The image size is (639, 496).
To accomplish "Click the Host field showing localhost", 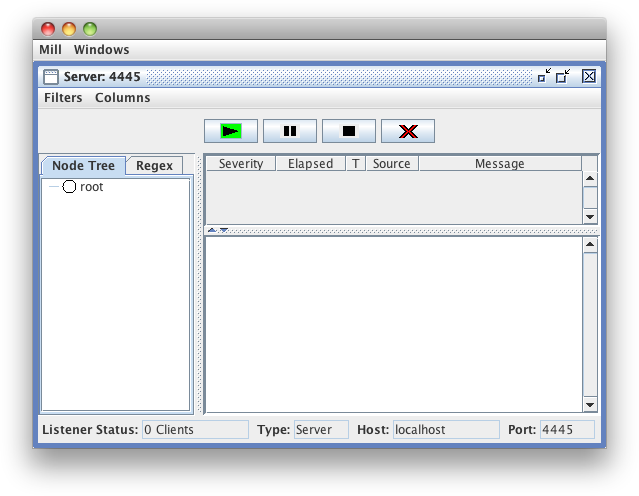I will tap(446, 430).
